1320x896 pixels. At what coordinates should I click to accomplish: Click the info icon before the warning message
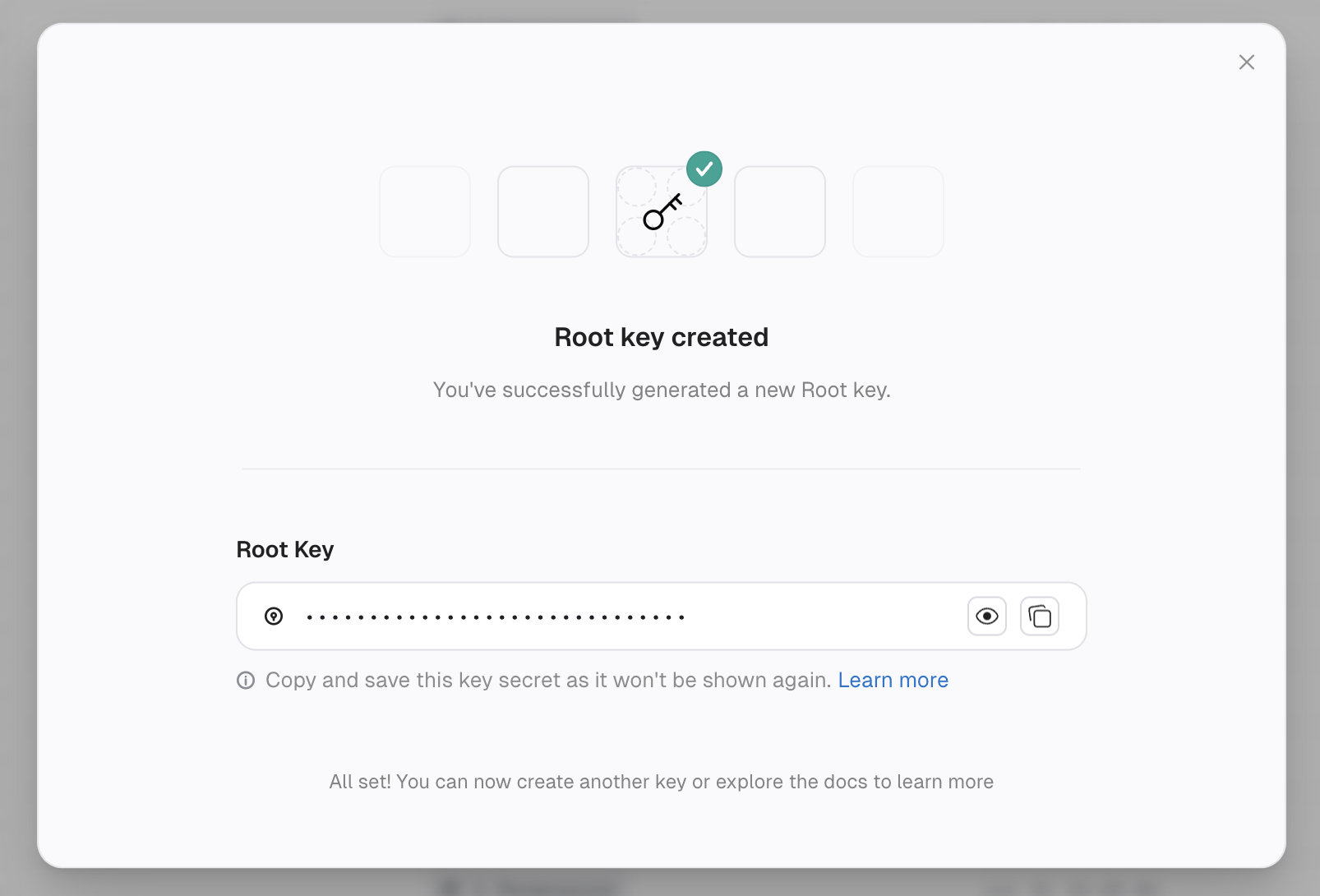click(245, 680)
